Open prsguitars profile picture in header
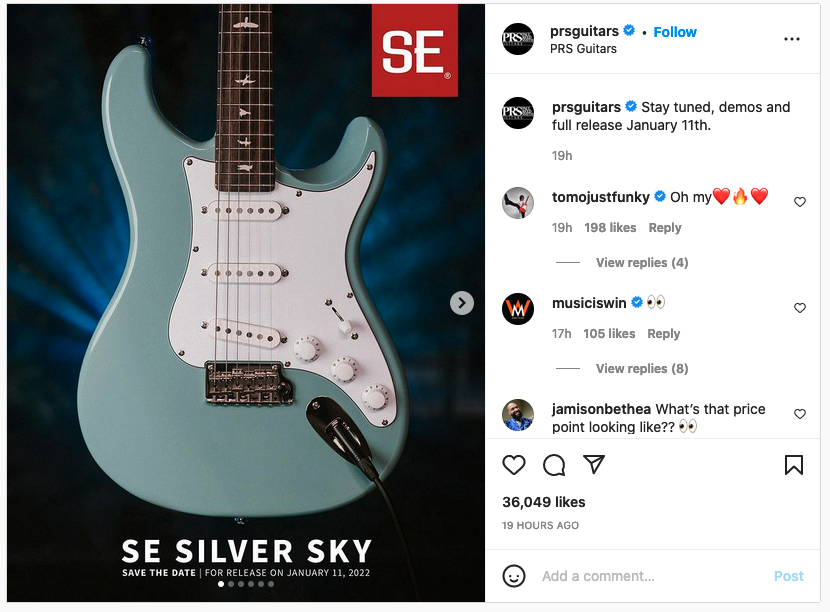Image resolution: width=830 pixels, height=612 pixels. click(518, 39)
